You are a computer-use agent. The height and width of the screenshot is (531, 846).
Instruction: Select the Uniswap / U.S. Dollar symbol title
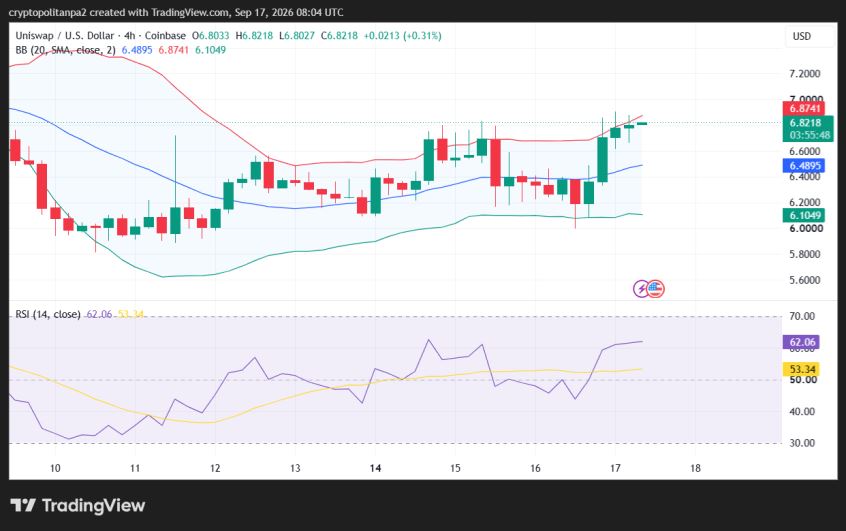[x=65, y=36]
